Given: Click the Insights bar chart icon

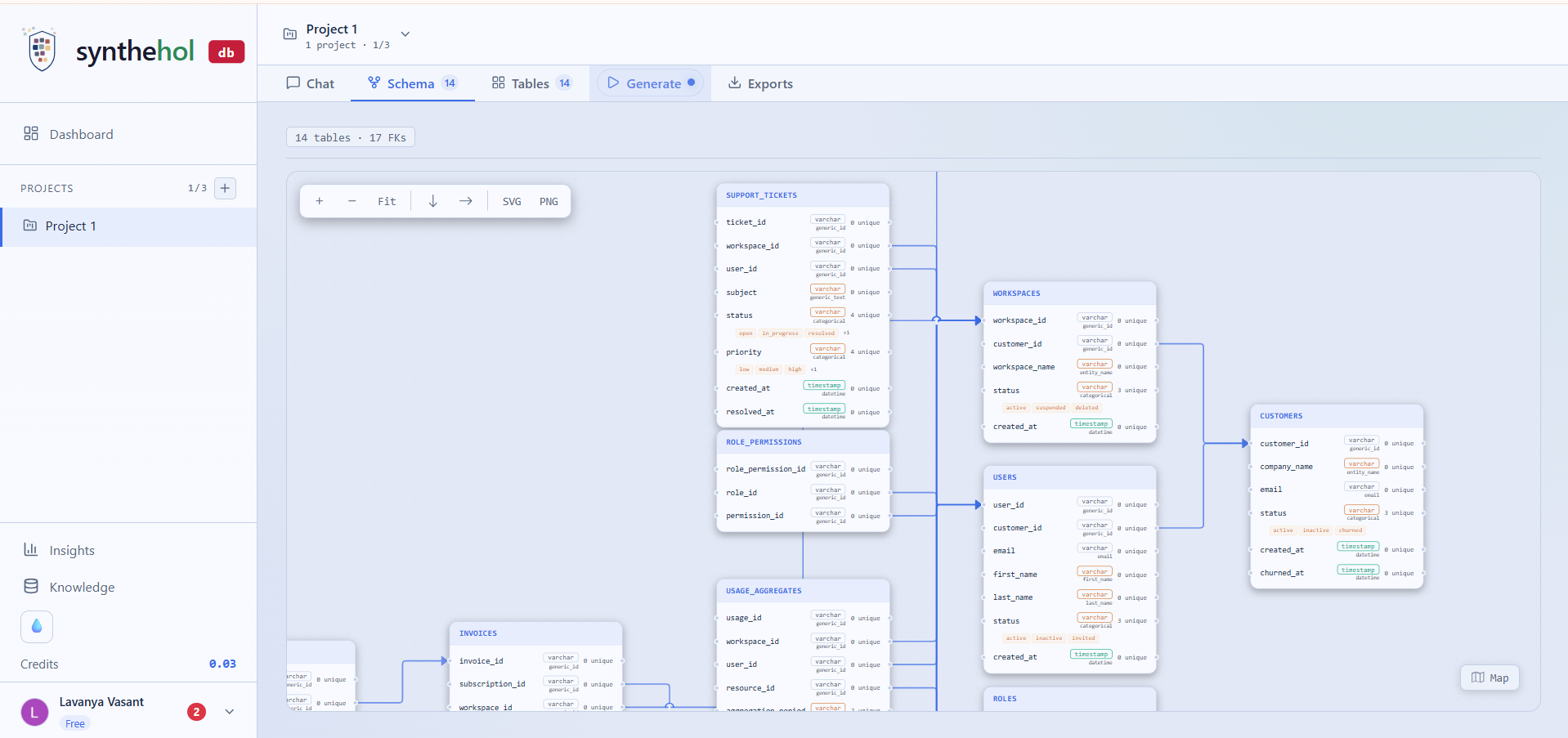Looking at the screenshot, I should (31, 549).
